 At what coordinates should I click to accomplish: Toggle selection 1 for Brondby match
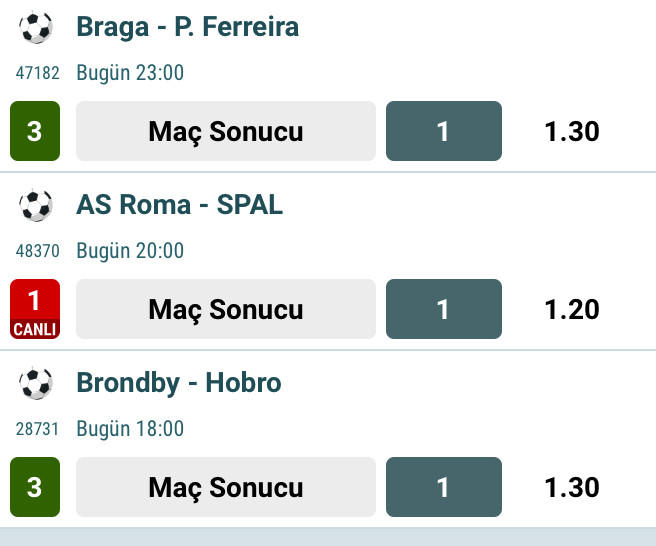(444, 487)
